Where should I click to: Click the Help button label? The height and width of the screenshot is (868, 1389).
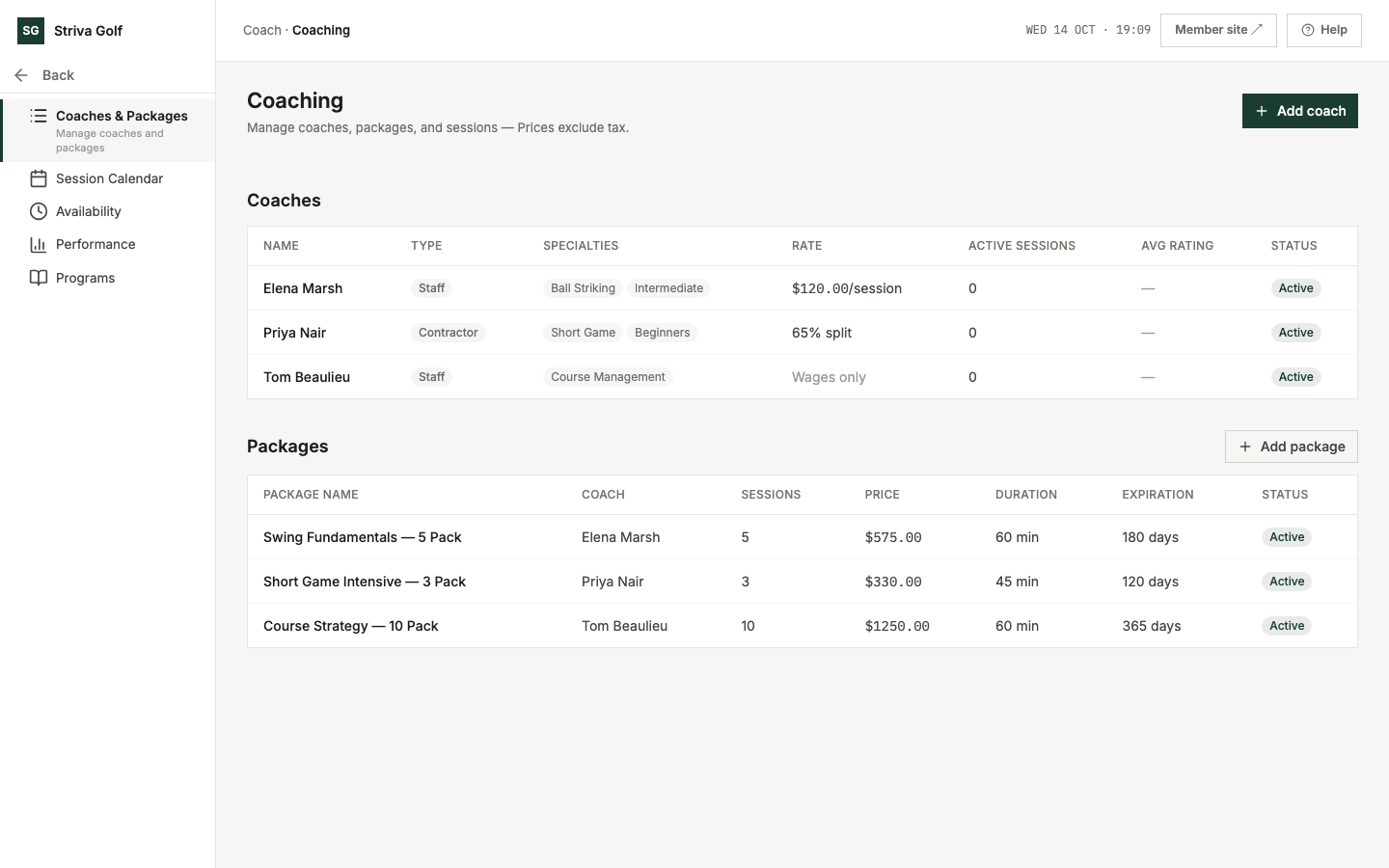pyautogui.click(x=1334, y=30)
